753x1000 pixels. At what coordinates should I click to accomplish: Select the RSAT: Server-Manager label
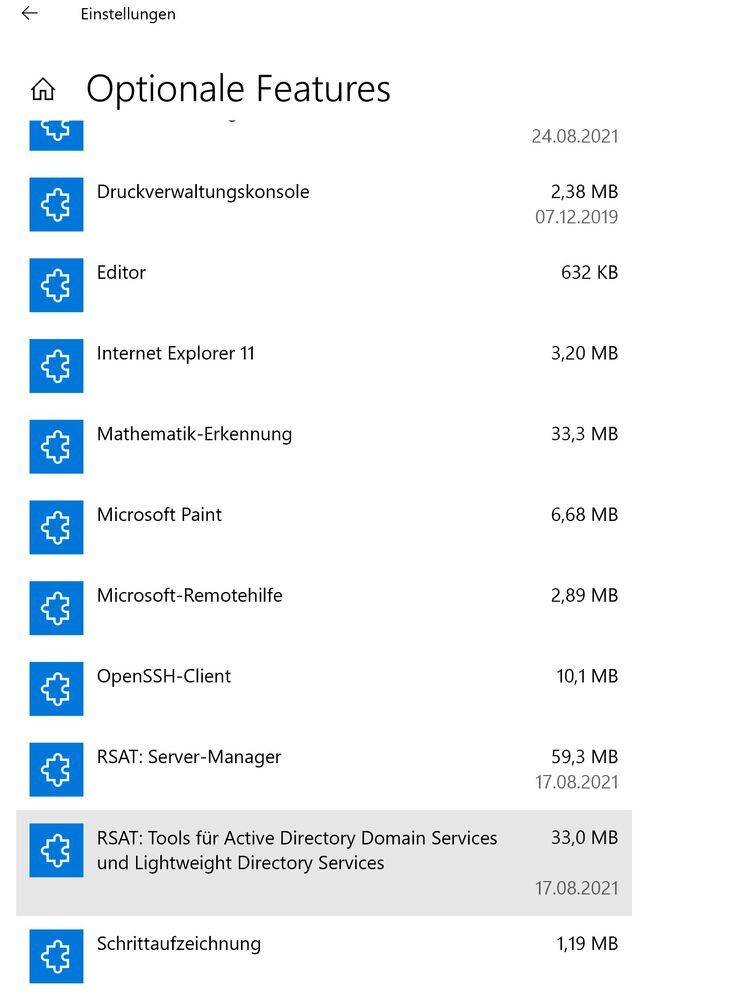click(189, 757)
